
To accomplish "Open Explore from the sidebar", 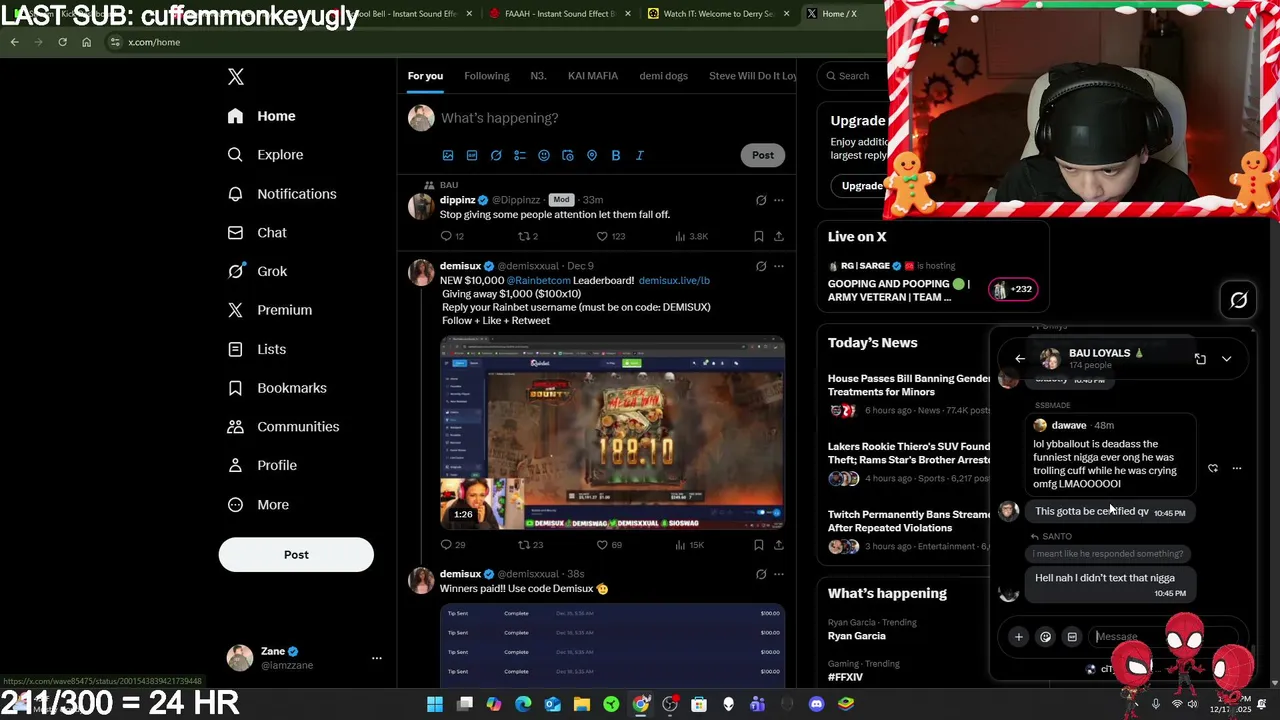I will pyautogui.click(x=265, y=155).
